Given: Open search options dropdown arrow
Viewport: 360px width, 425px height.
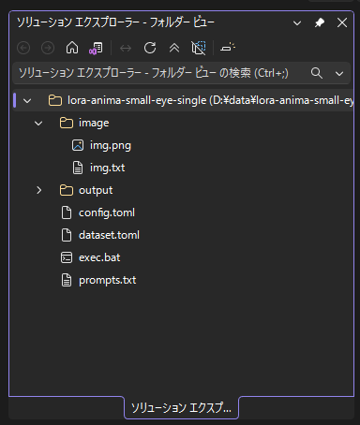Looking at the screenshot, I should point(339,73).
